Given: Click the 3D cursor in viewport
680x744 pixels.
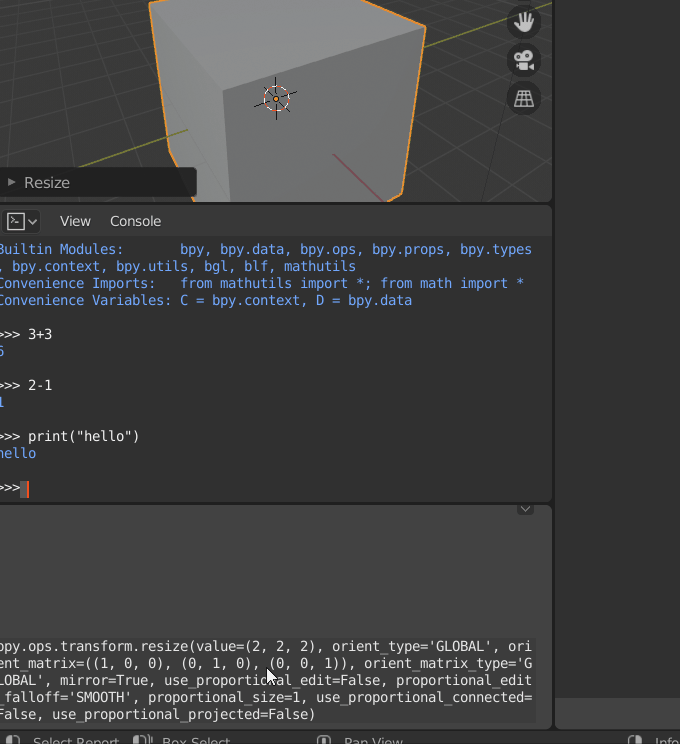Looking at the screenshot, I should (276, 99).
